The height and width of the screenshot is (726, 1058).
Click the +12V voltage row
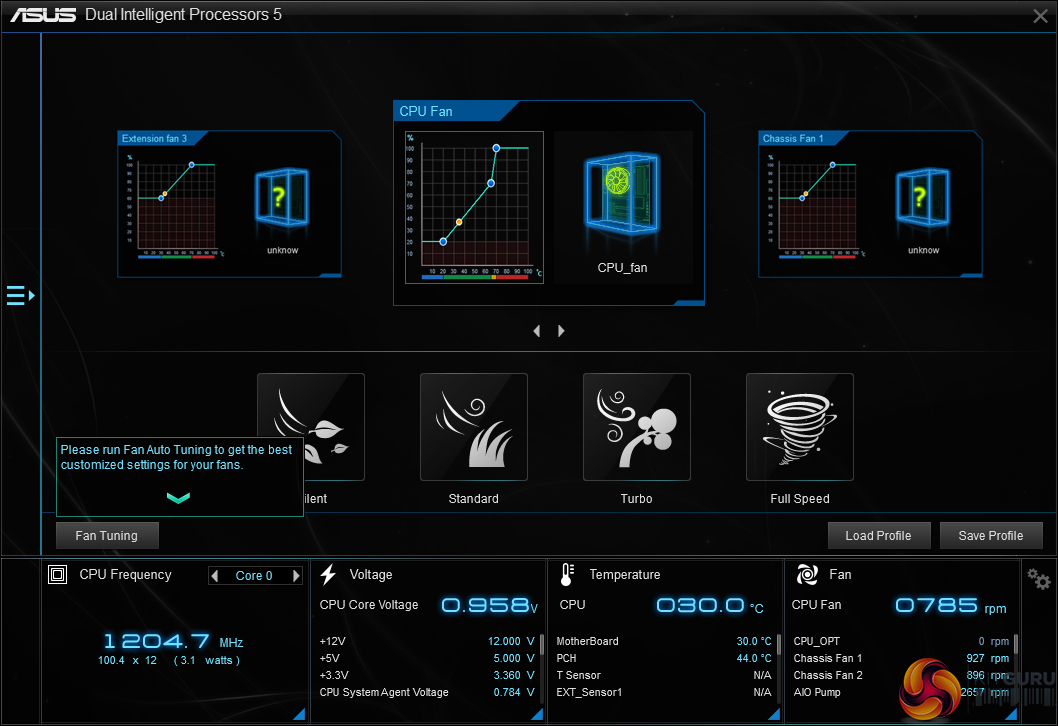click(x=427, y=641)
